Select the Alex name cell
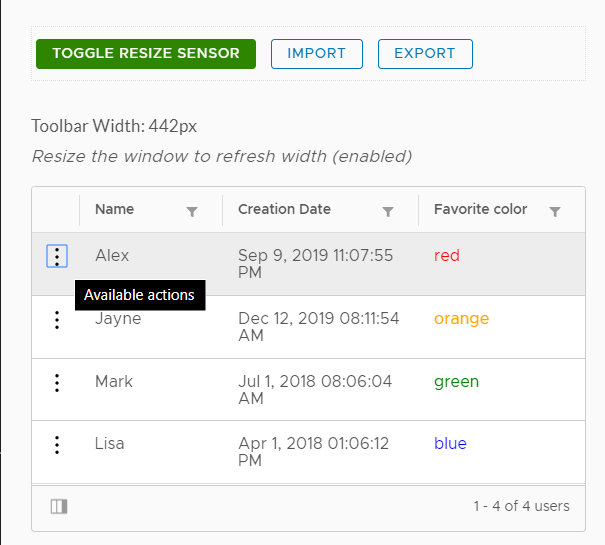605x545 pixels. [112, 256]
